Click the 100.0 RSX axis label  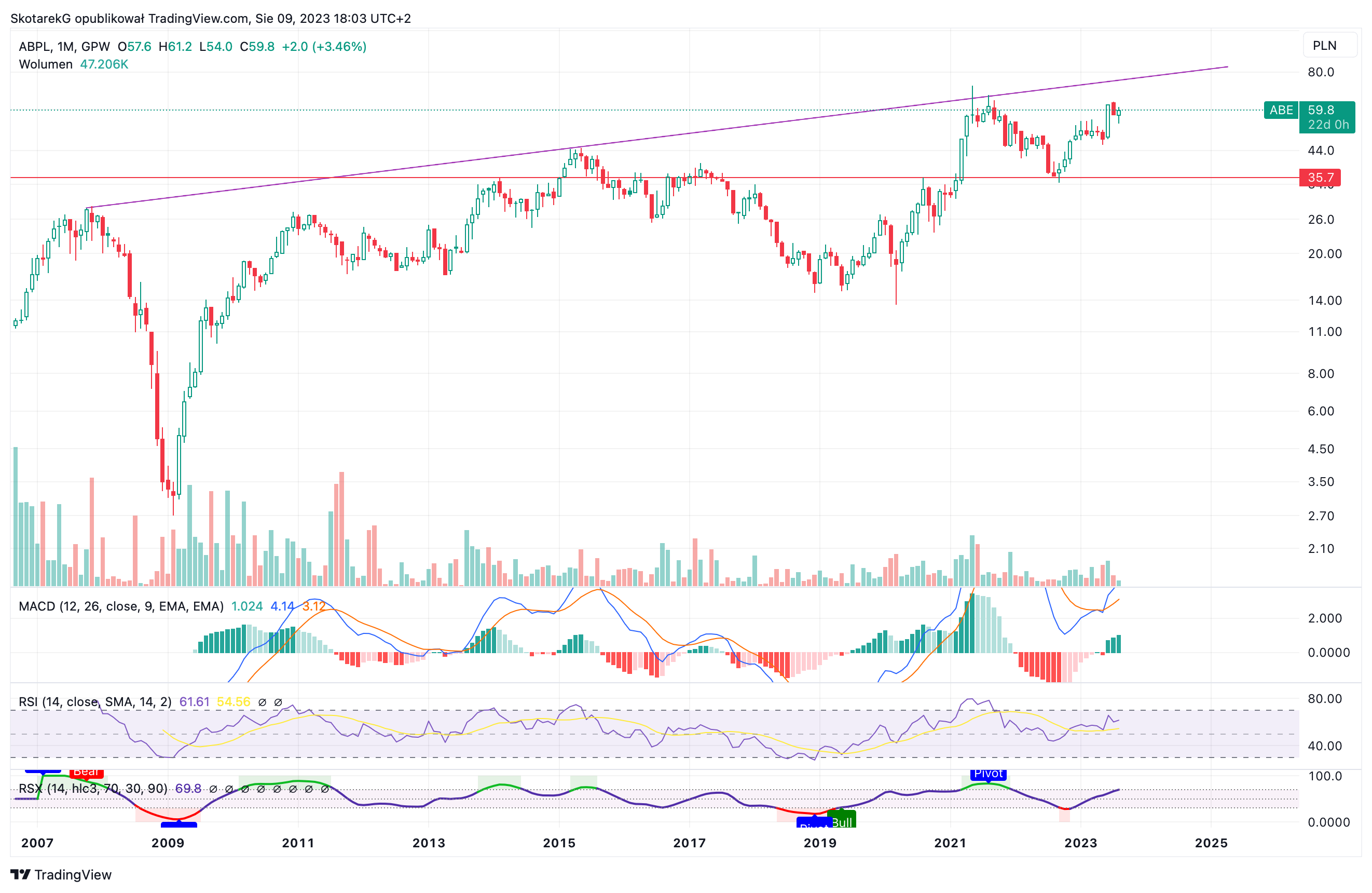[1325, 776]
